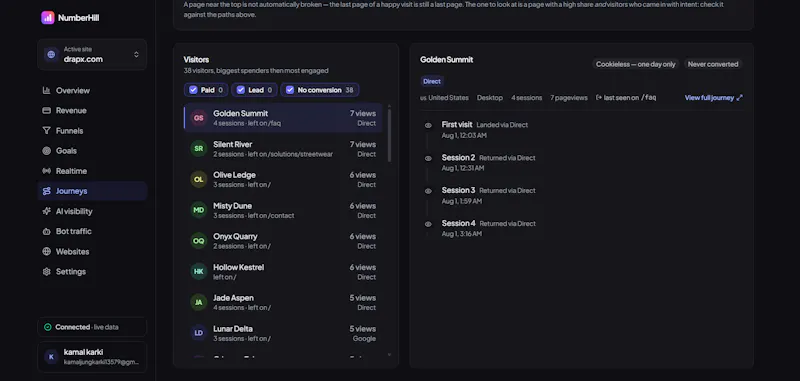Click the Funnels filter icon
The height and width of the screenshot is (381, 800).
[x=46, y=131]
